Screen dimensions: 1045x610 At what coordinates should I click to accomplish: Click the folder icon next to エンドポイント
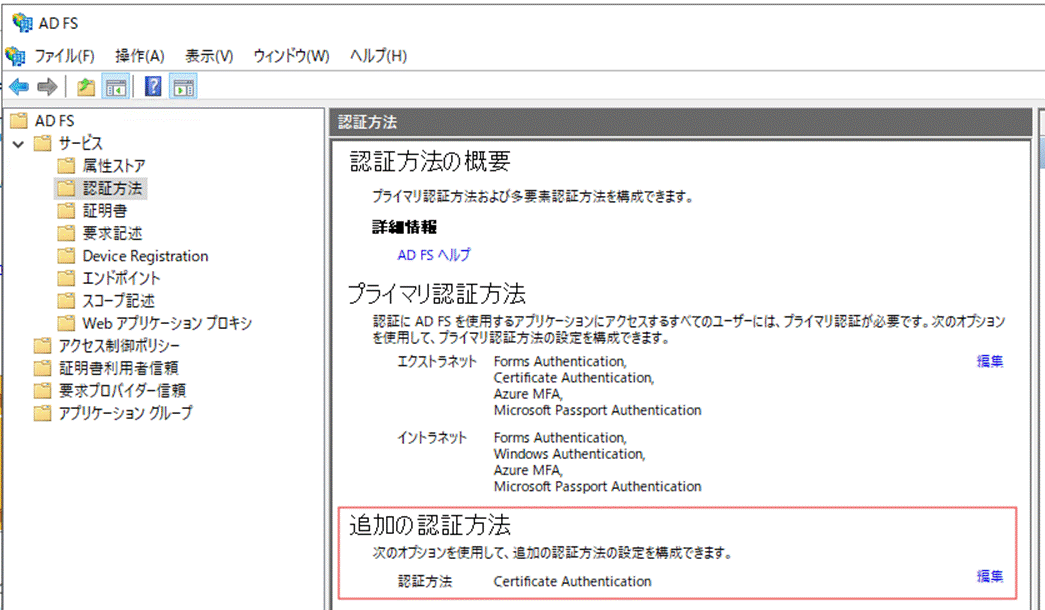pyautogui.click(x=66, y=278)
